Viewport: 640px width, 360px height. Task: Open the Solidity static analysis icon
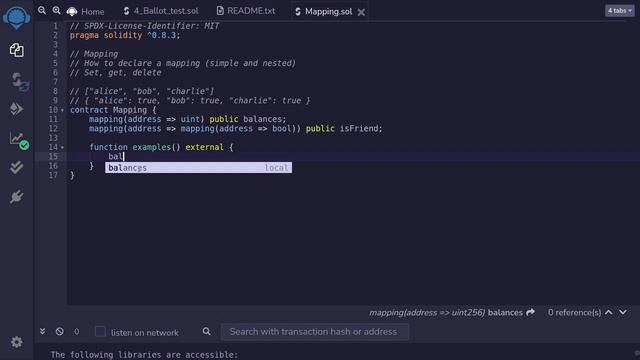click(19, 140)
